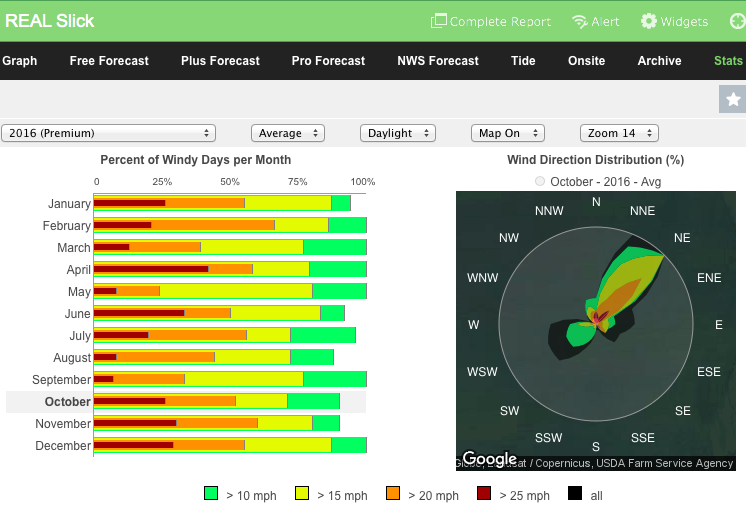Open the Daylight dropdown

pyautogui.click(x=398, y=133)
